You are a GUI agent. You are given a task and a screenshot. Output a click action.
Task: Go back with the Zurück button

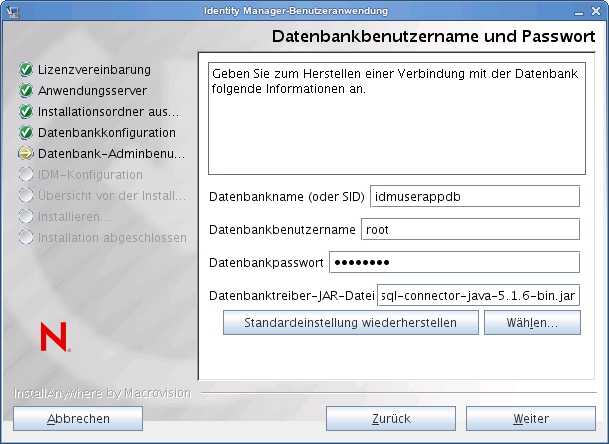pyautogui.click(x=391, y=419)
